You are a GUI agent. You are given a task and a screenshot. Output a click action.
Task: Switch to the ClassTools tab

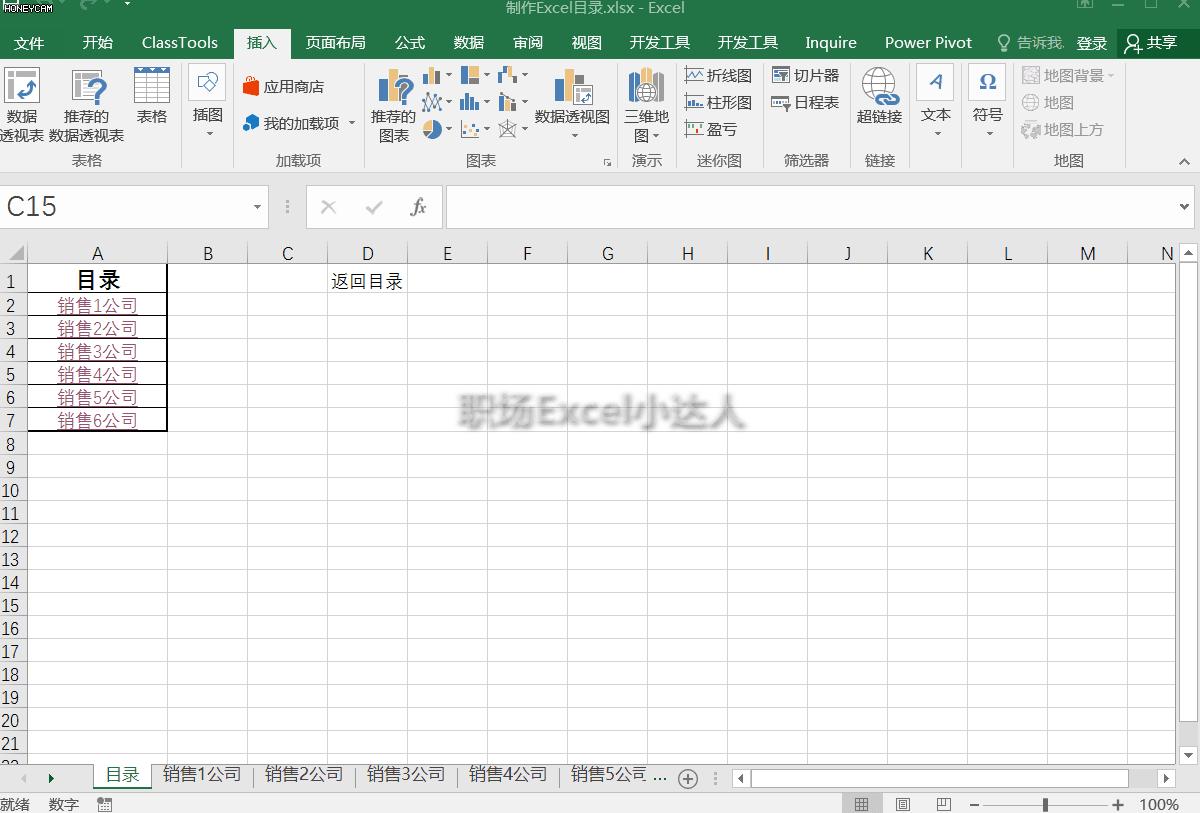click(180, 43)
